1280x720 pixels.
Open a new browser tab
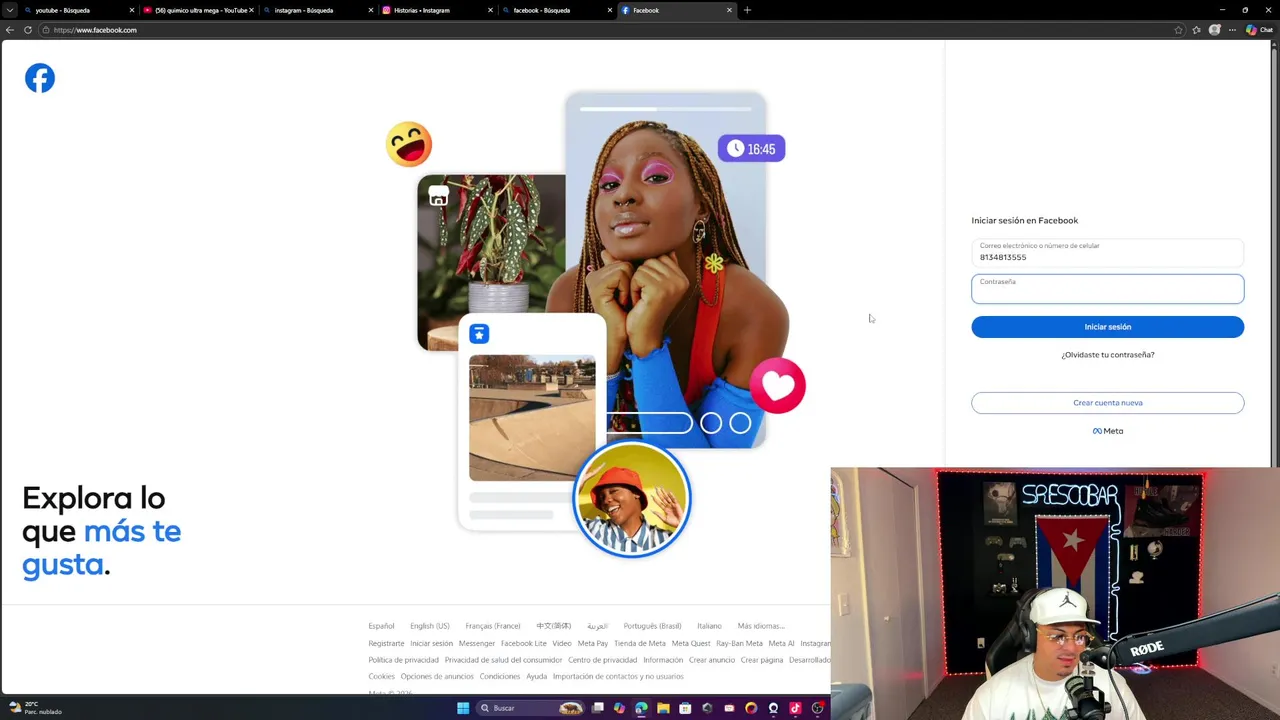pyautogui.click(x=747, y=10)
